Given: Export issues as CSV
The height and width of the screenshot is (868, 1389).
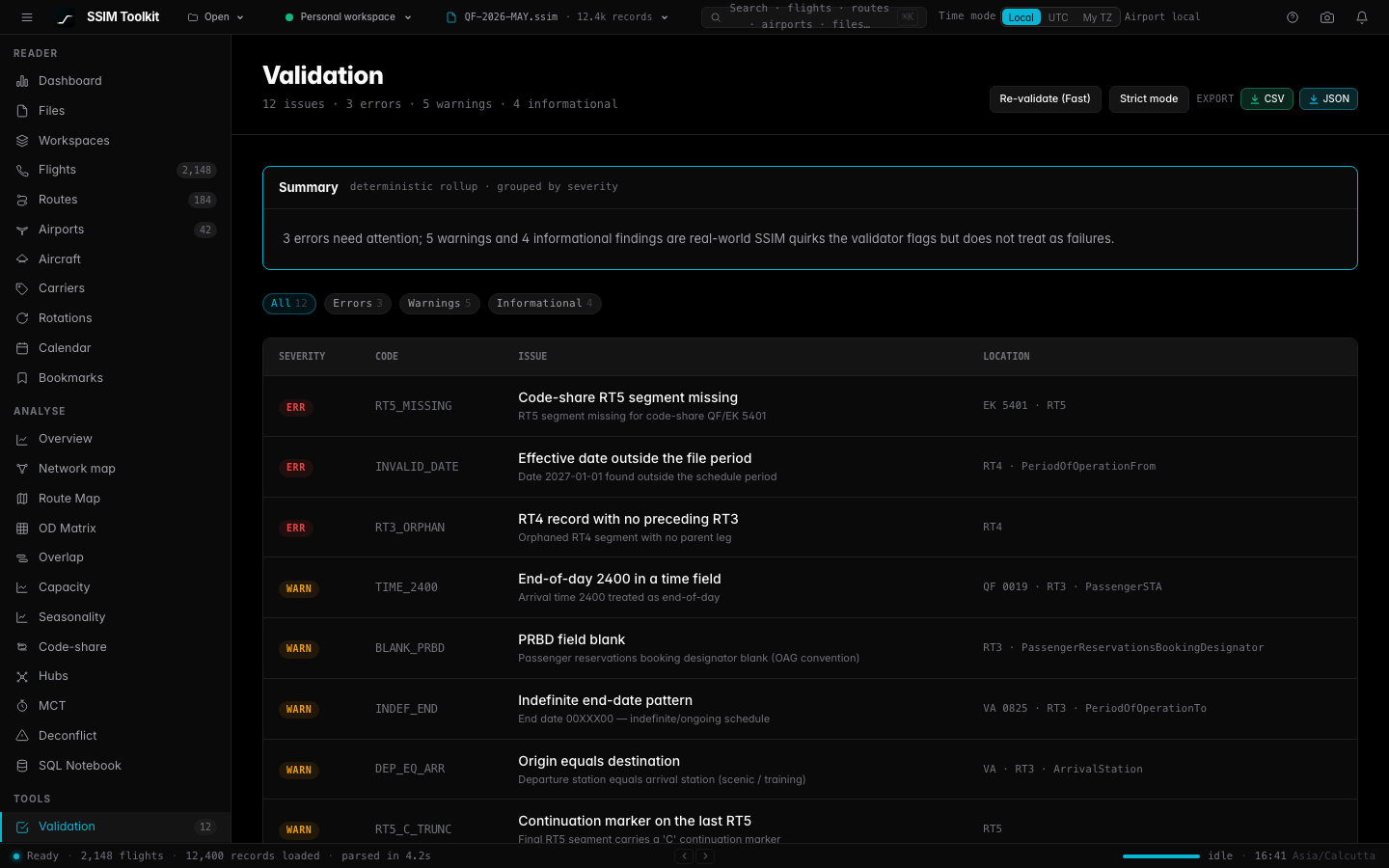Looking at the screenshot, I should pyautogui.click(x=1266, y=99).
